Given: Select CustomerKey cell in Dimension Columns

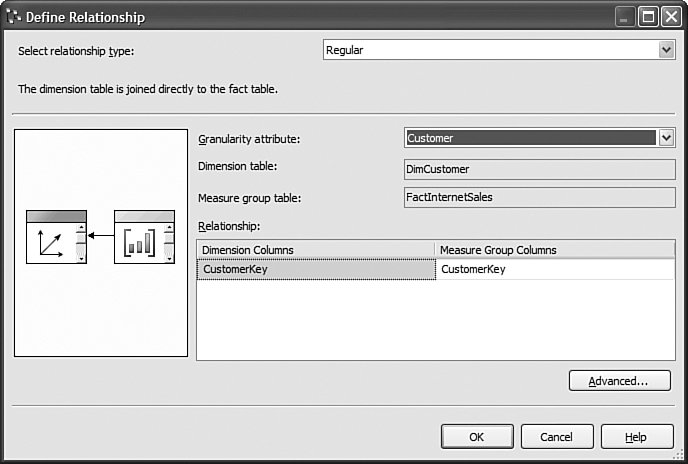Looking at the screenshot, I should [316, 269].
